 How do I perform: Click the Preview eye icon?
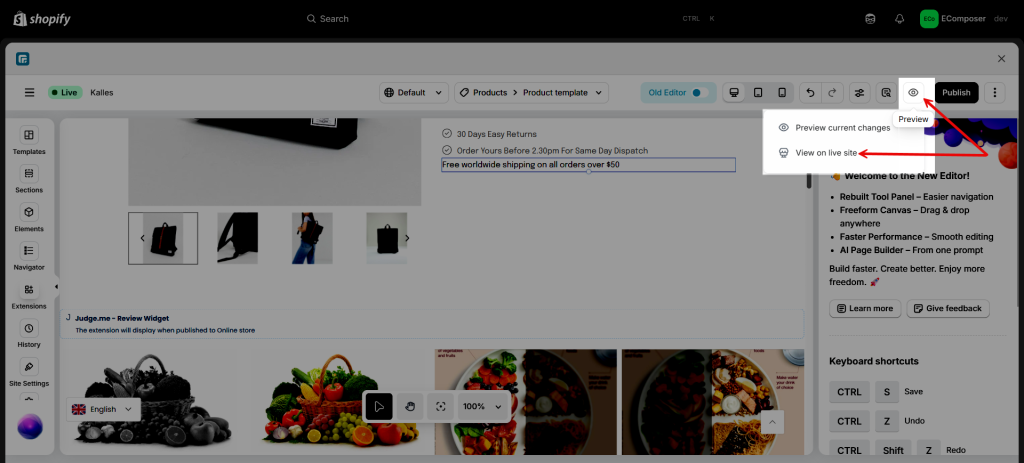[914, 93]
